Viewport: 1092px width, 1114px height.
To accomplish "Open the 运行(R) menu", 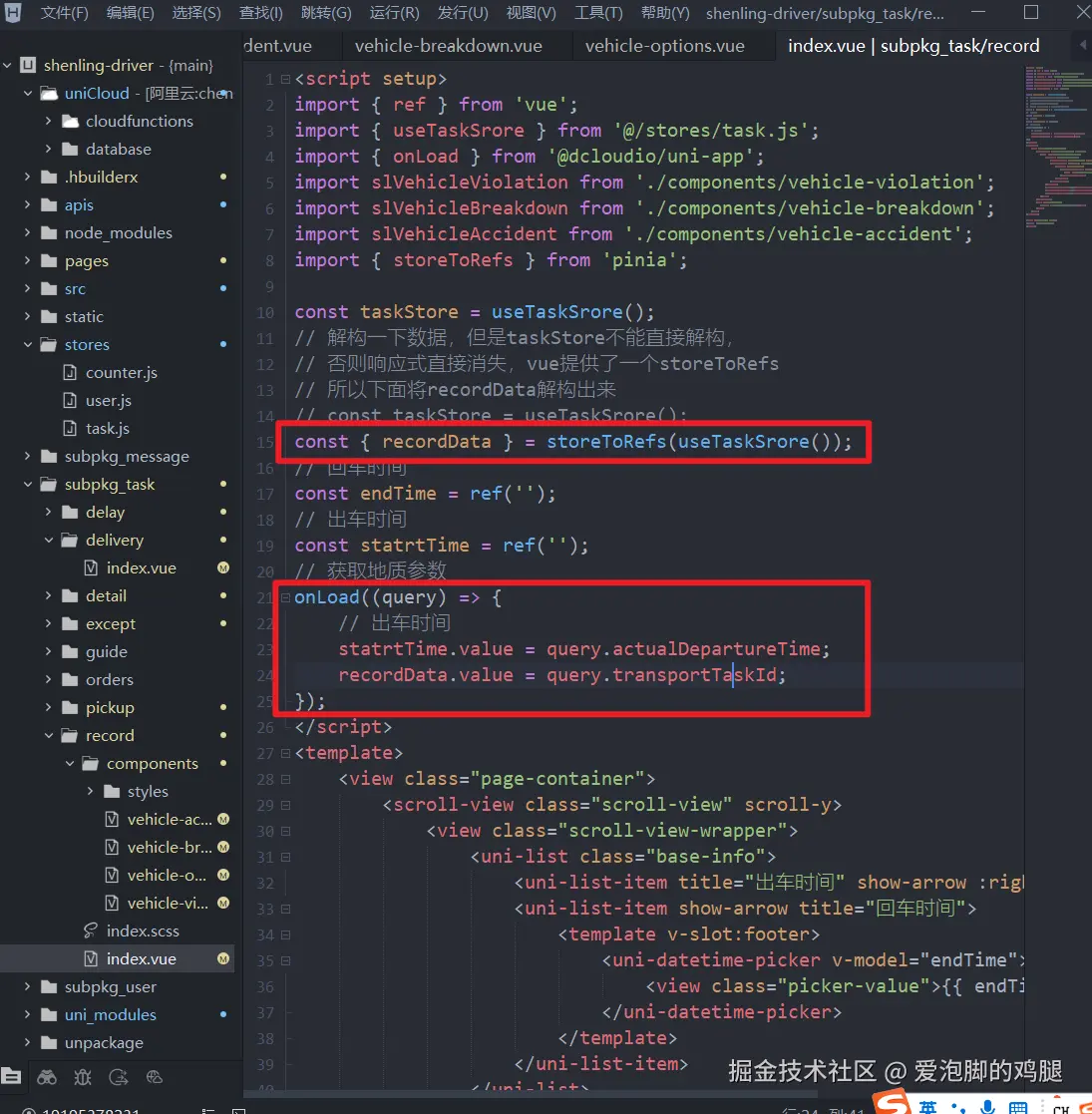I will (394, 13).
